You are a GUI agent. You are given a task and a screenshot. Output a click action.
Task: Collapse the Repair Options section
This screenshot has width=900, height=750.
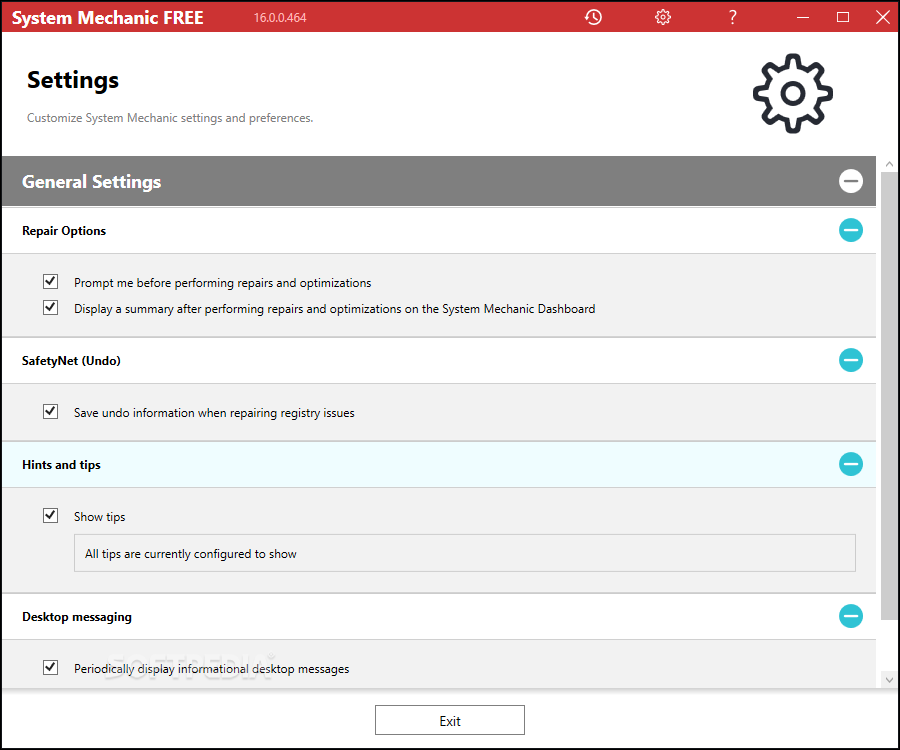851,230
